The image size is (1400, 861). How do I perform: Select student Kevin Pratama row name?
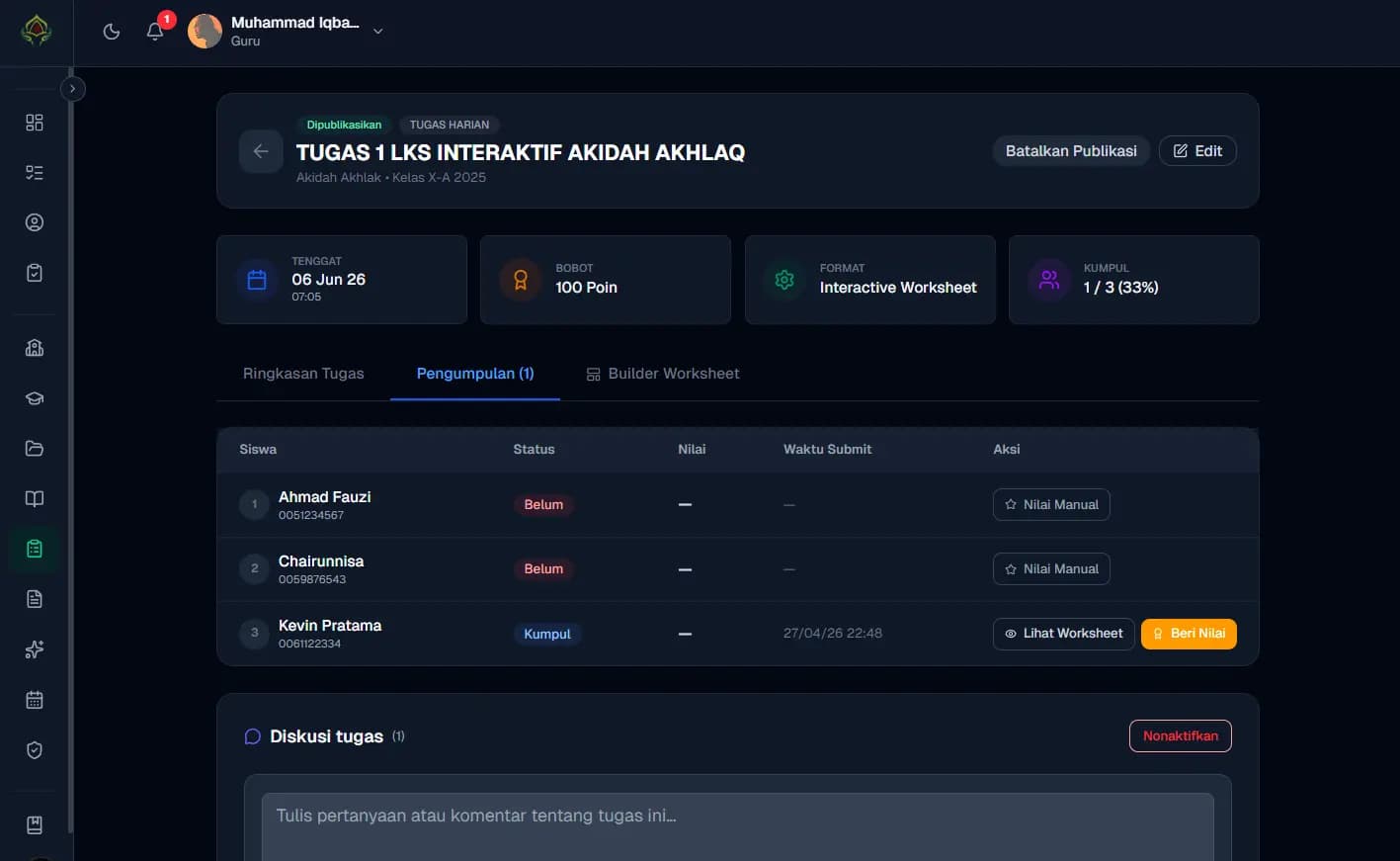(x=330, y=625)
